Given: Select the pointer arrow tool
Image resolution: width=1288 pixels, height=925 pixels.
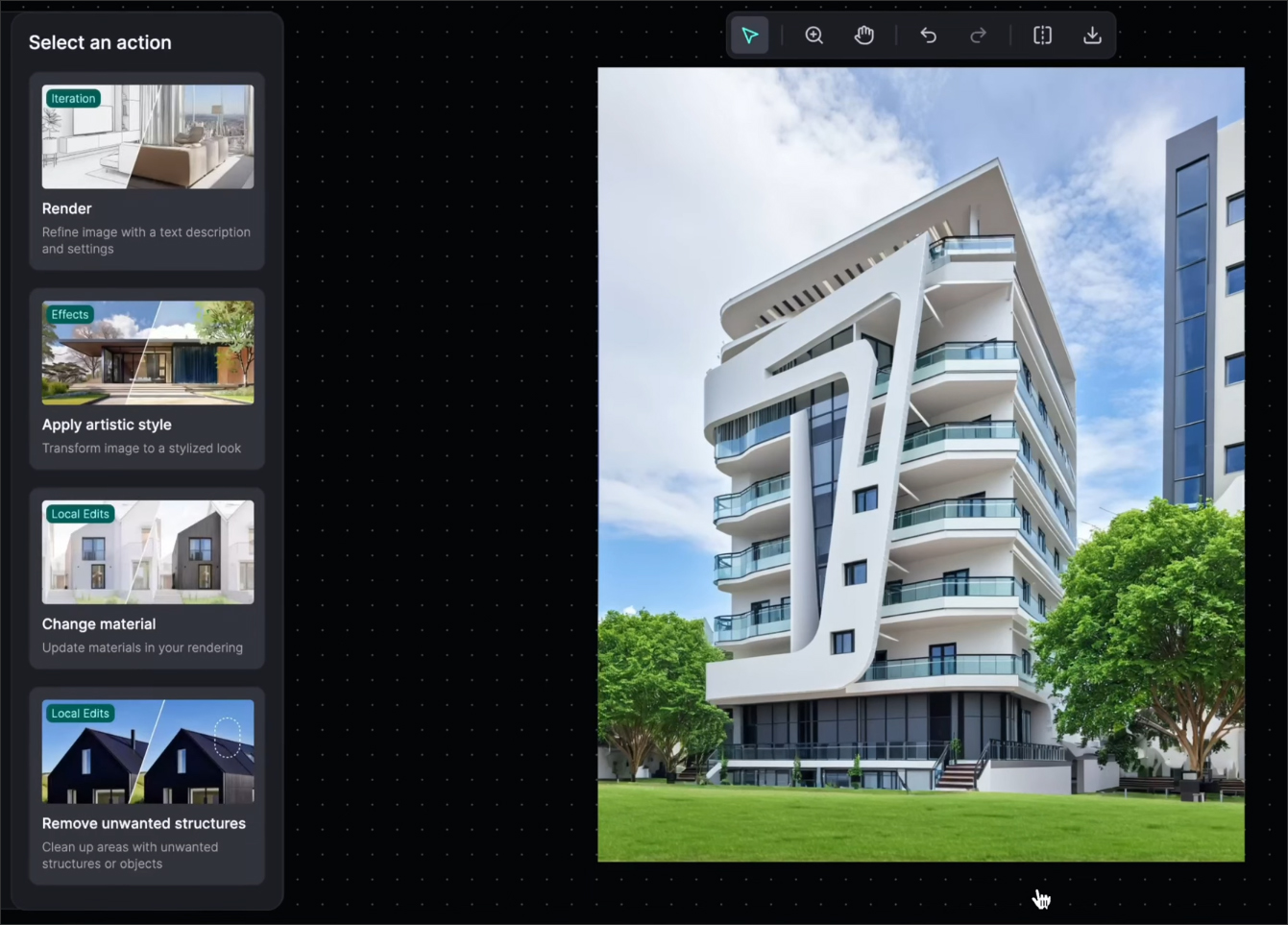Looking at the screenshot, I should (750, 36).
